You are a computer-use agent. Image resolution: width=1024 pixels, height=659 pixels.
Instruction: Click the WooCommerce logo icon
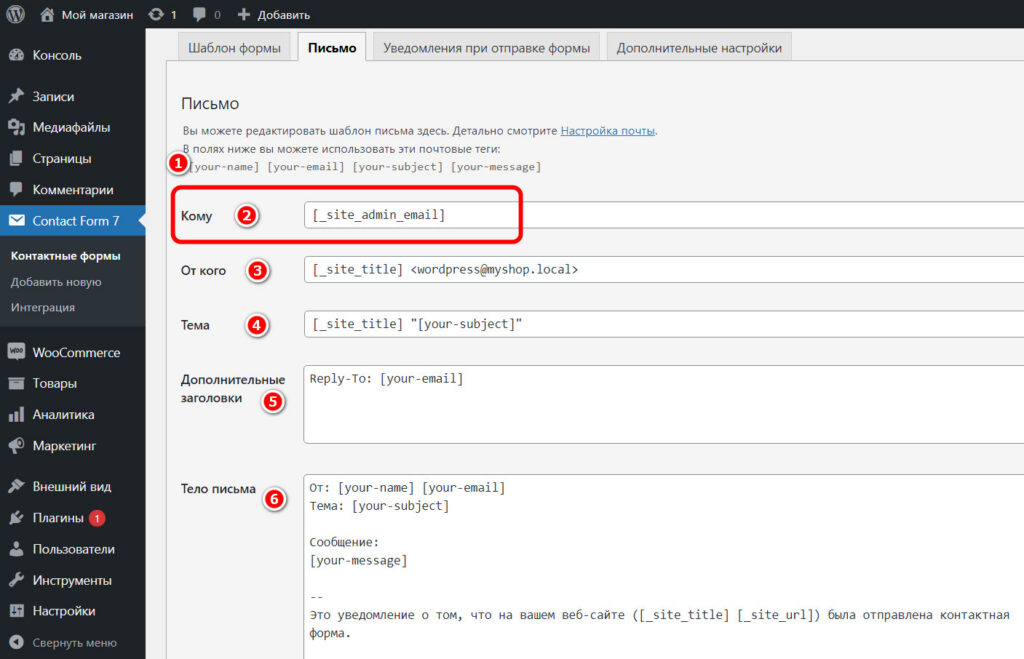(x=16, y=352)
